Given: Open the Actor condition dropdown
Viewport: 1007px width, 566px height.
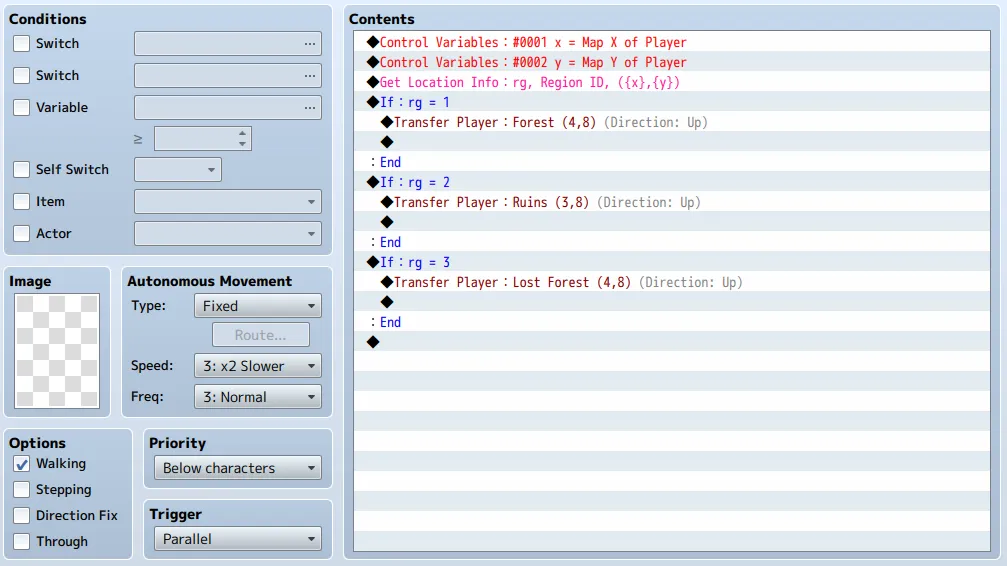Looking at the screenshot, I should (228, 234).
